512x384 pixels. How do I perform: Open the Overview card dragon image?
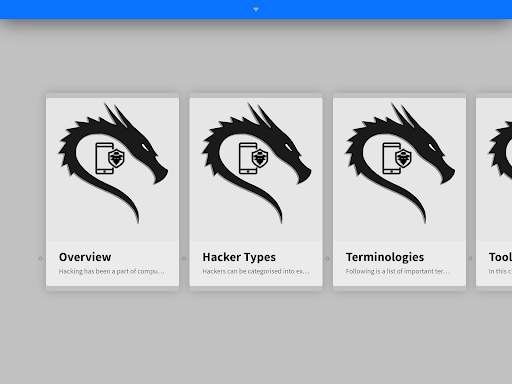pos(113,163)
